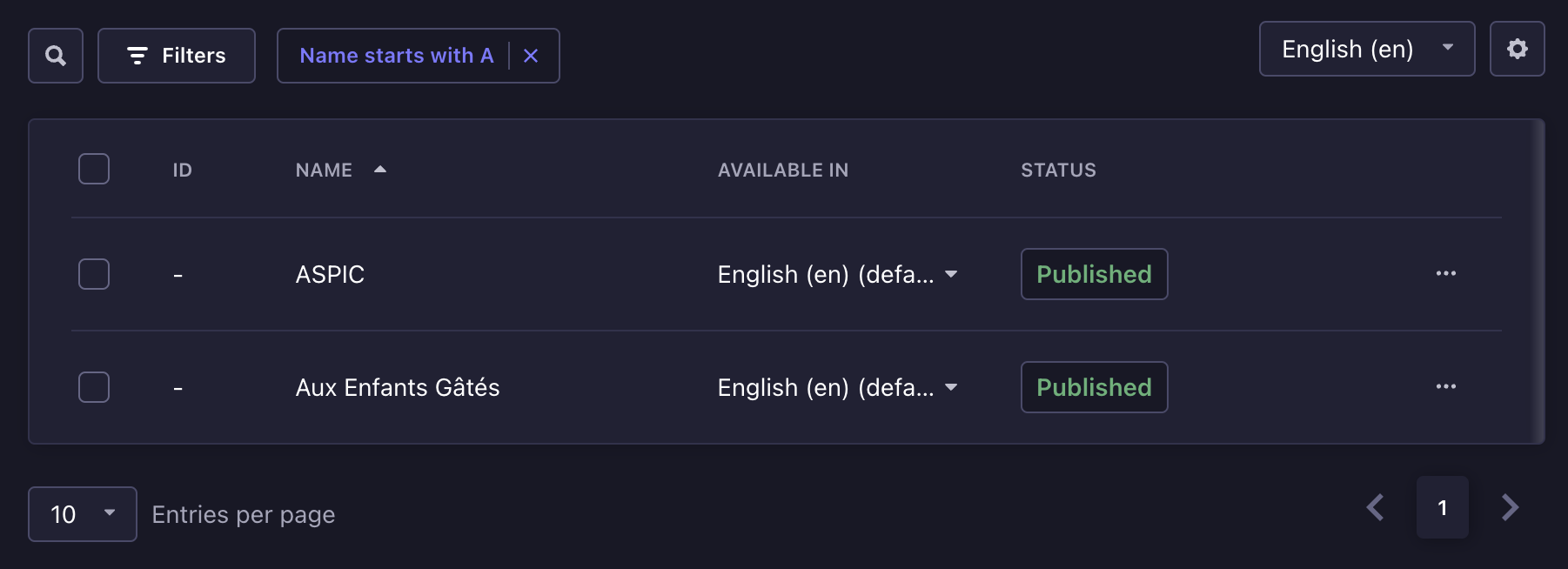Toggle the select-all checkbox in the header
Screen dimensions: 1568x569
click(x=93, y=169)
